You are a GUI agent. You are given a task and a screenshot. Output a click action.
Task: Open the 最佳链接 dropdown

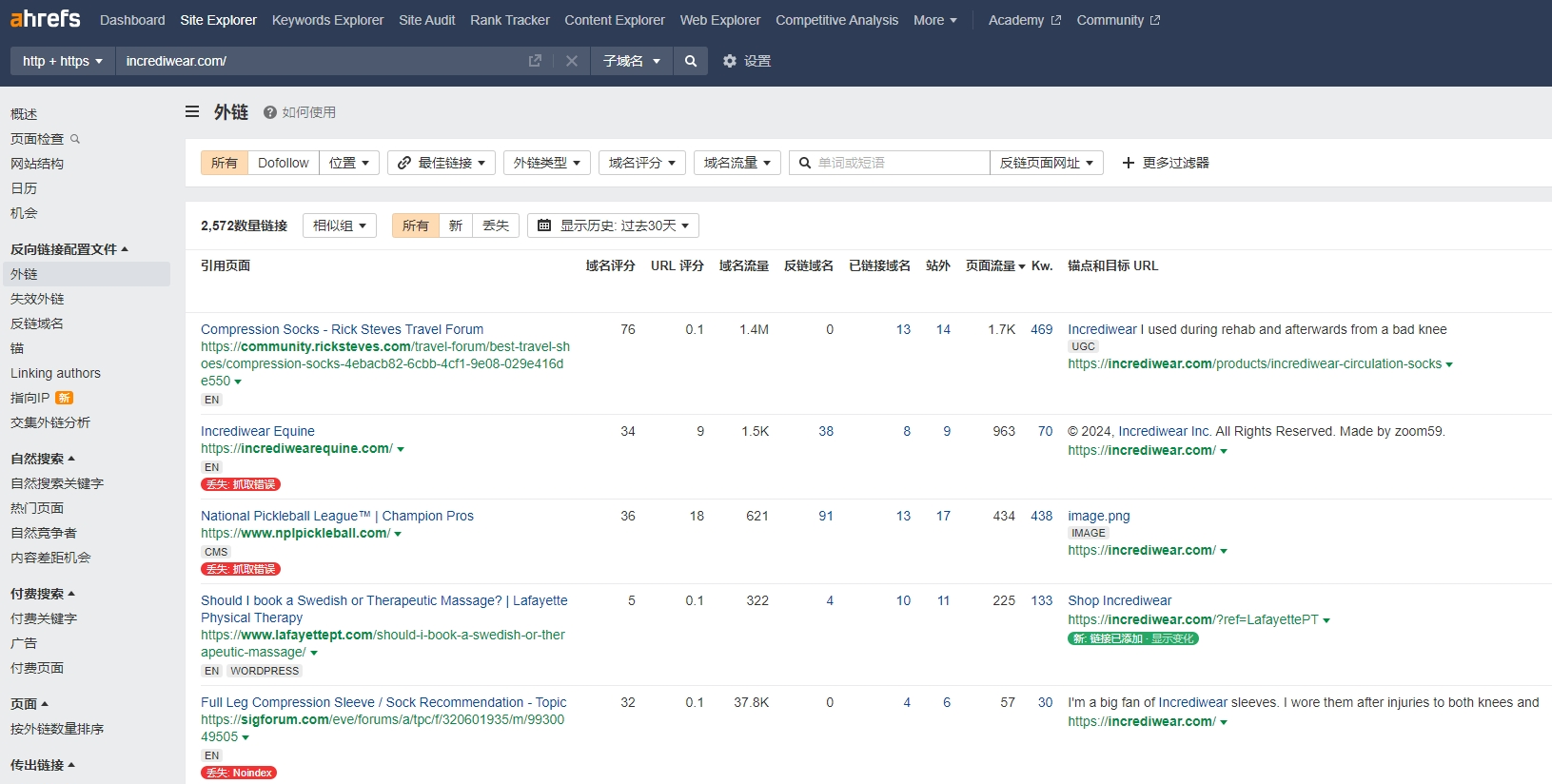[442, 163]
